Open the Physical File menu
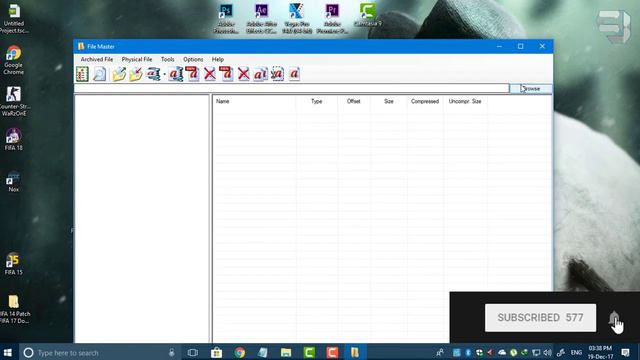The image size is (640, 360). click(x=137, y=59)
